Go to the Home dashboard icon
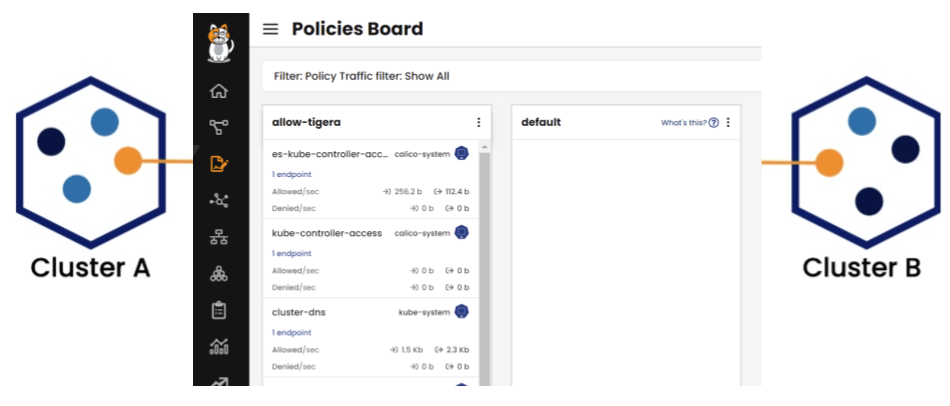This screenshot has height=406, width=950. 219,92
